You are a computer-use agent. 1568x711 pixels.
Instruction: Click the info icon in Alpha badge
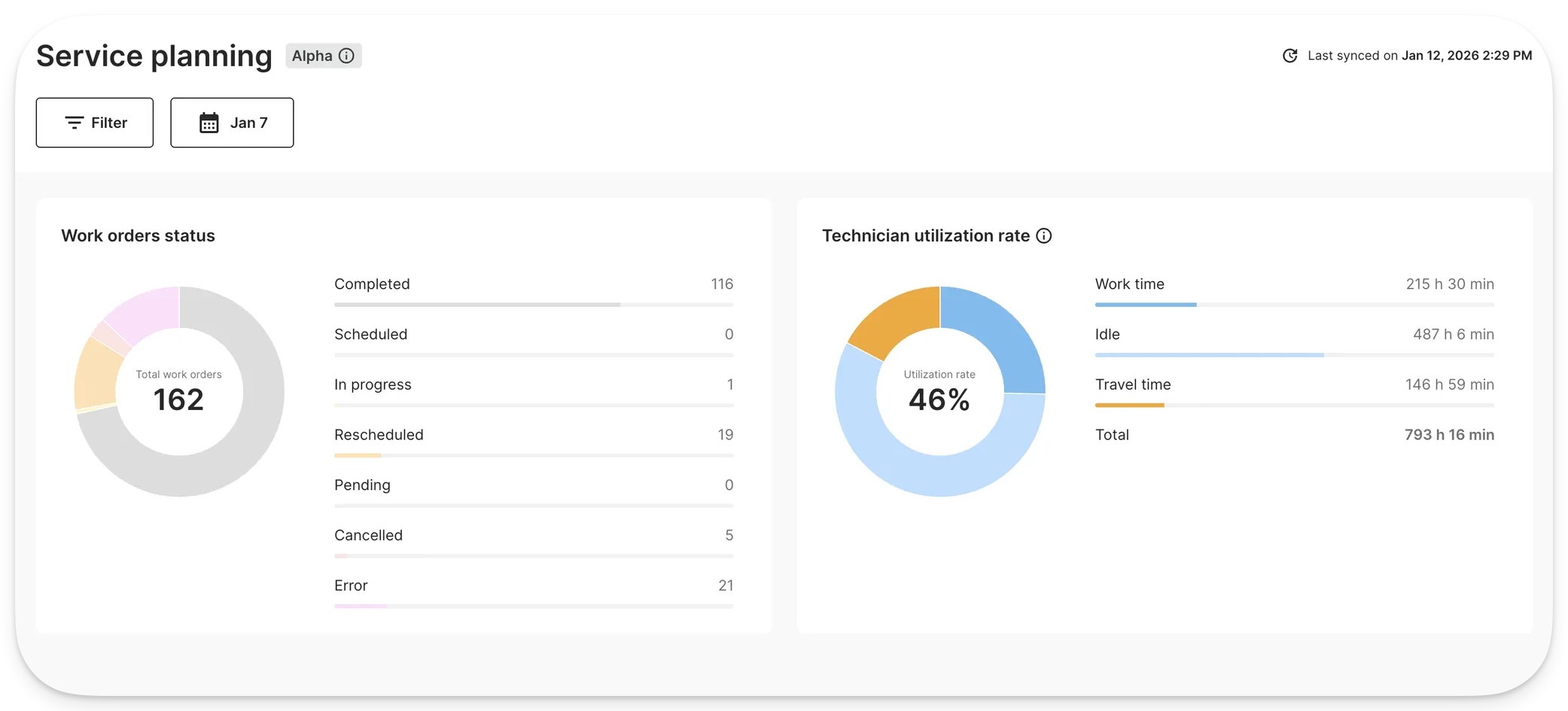pos(346,56)
